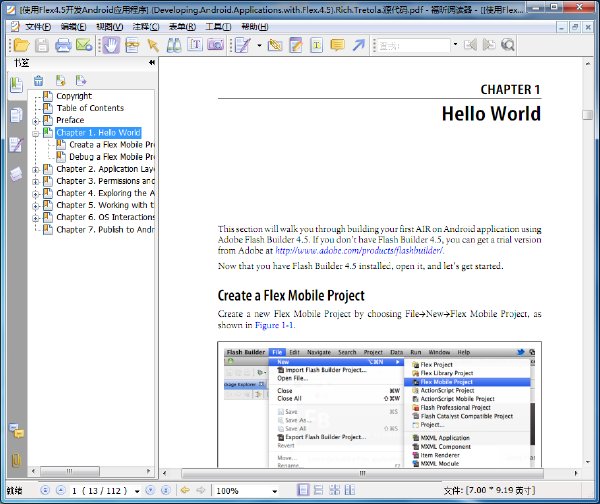Expand Chapter 3. Permissions bookmark

(36, 182)
